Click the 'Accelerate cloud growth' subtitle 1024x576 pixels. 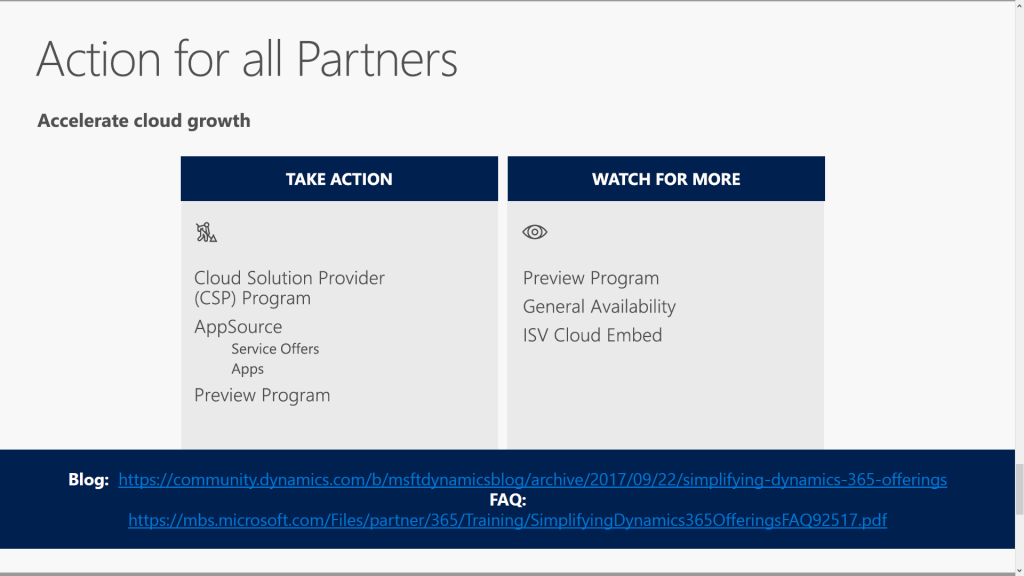pyautogui.click(x=144, y=121)
